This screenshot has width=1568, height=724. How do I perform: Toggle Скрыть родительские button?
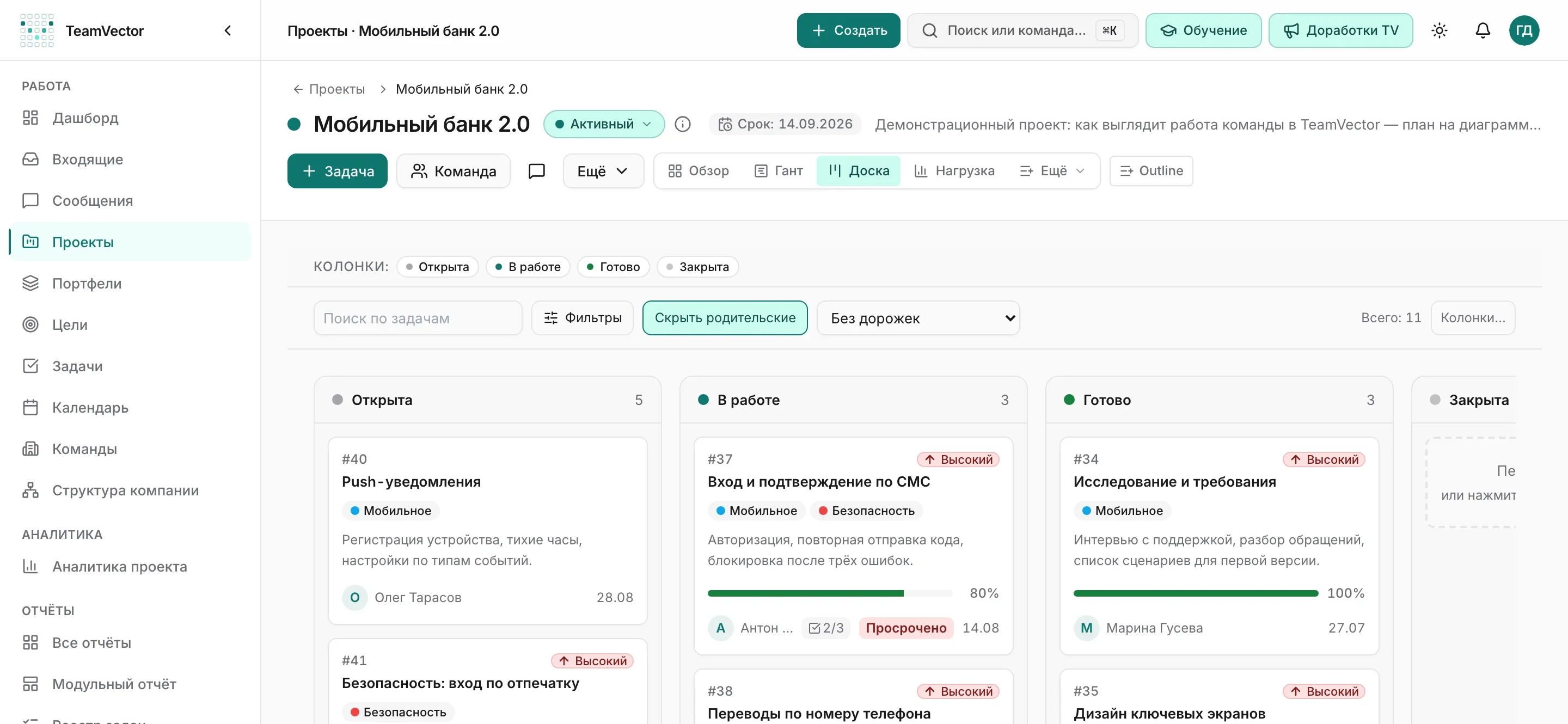pos(725,317)
